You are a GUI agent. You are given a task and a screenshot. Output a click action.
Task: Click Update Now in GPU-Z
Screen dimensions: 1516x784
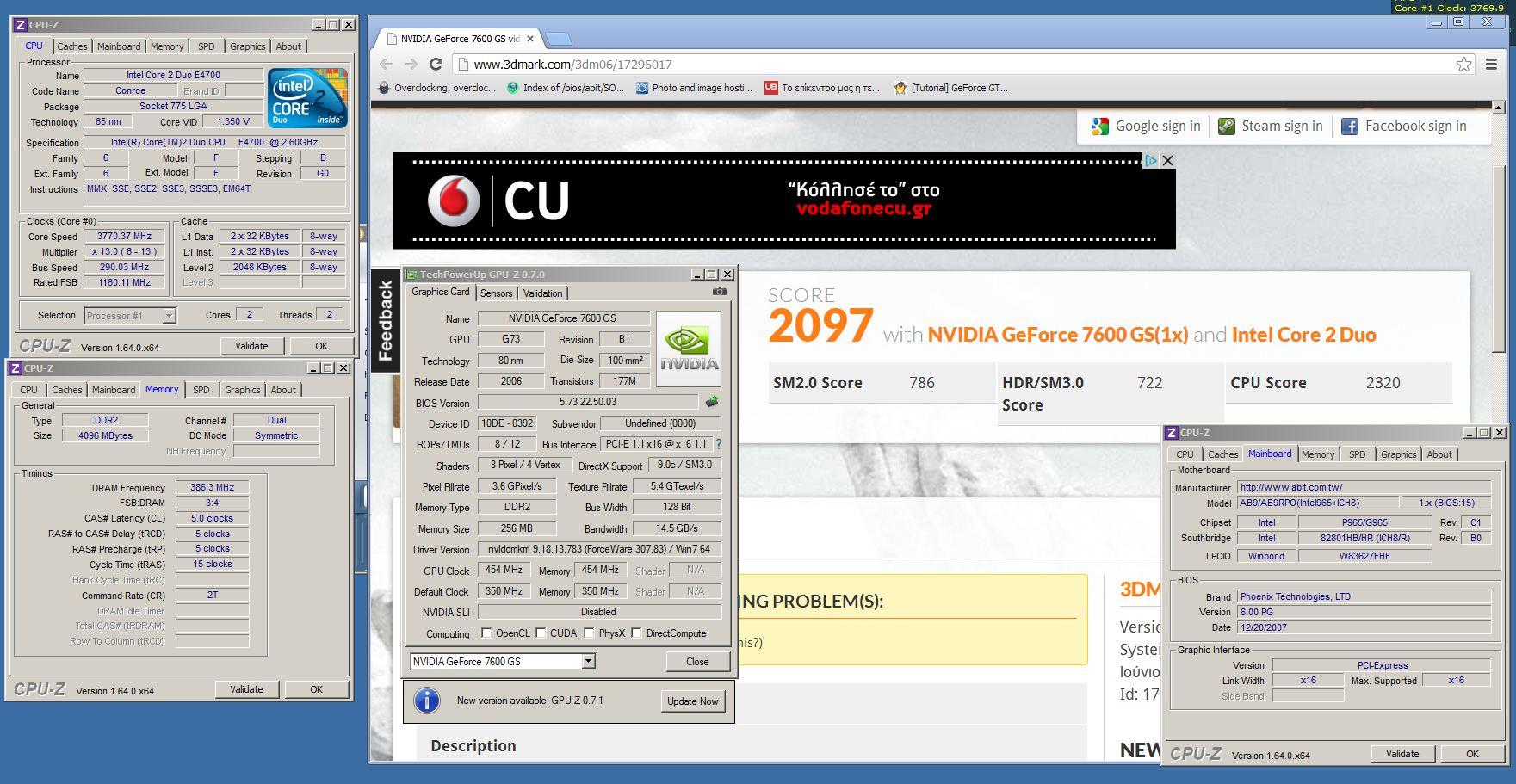[692, 701]
